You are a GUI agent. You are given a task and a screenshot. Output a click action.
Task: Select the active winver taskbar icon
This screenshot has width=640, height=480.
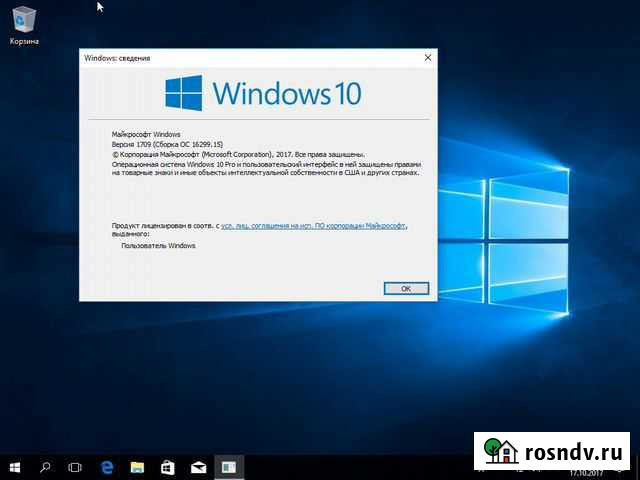click(x=229, y=467)
